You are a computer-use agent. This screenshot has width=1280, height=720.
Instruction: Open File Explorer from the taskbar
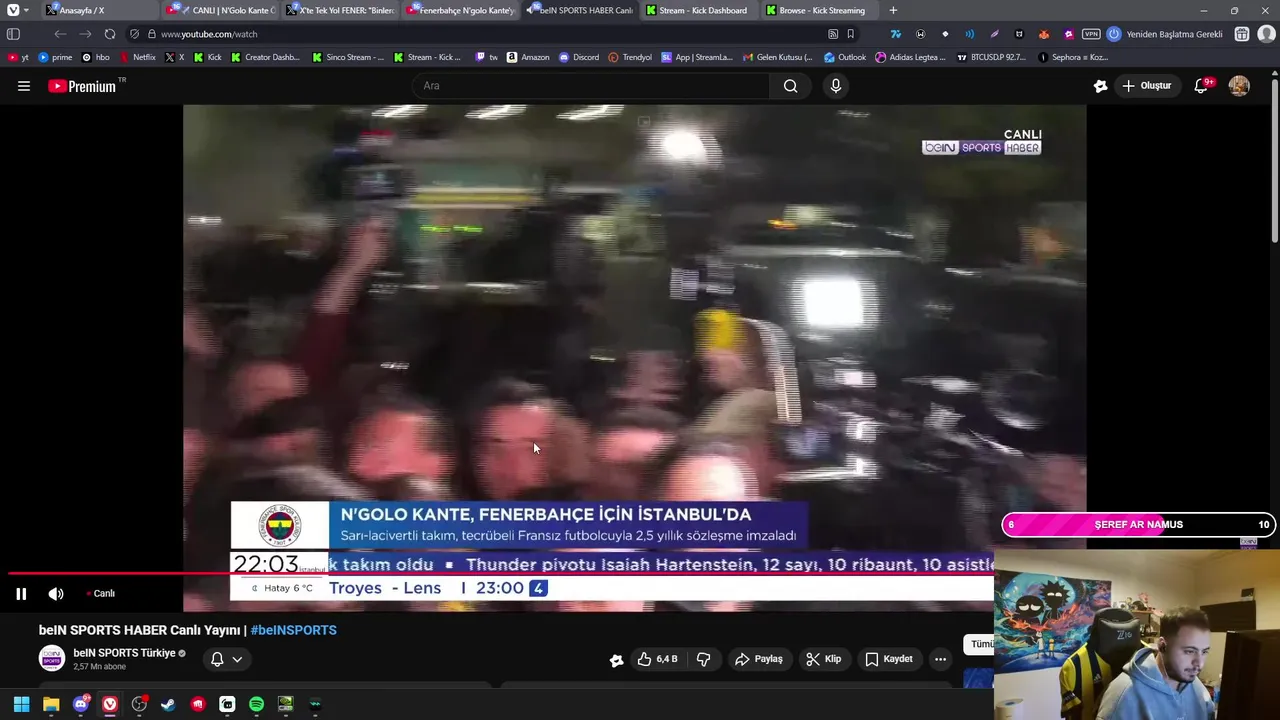(51, 704)
